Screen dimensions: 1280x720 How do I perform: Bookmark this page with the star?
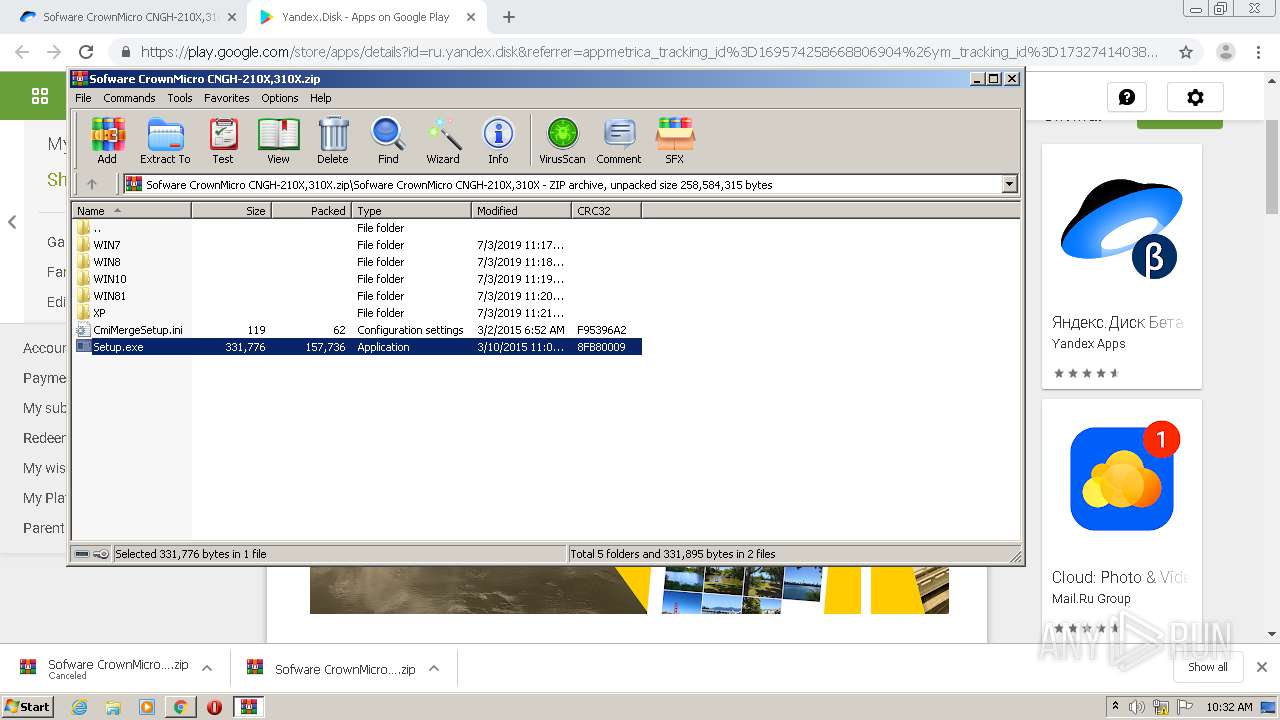1186,52
